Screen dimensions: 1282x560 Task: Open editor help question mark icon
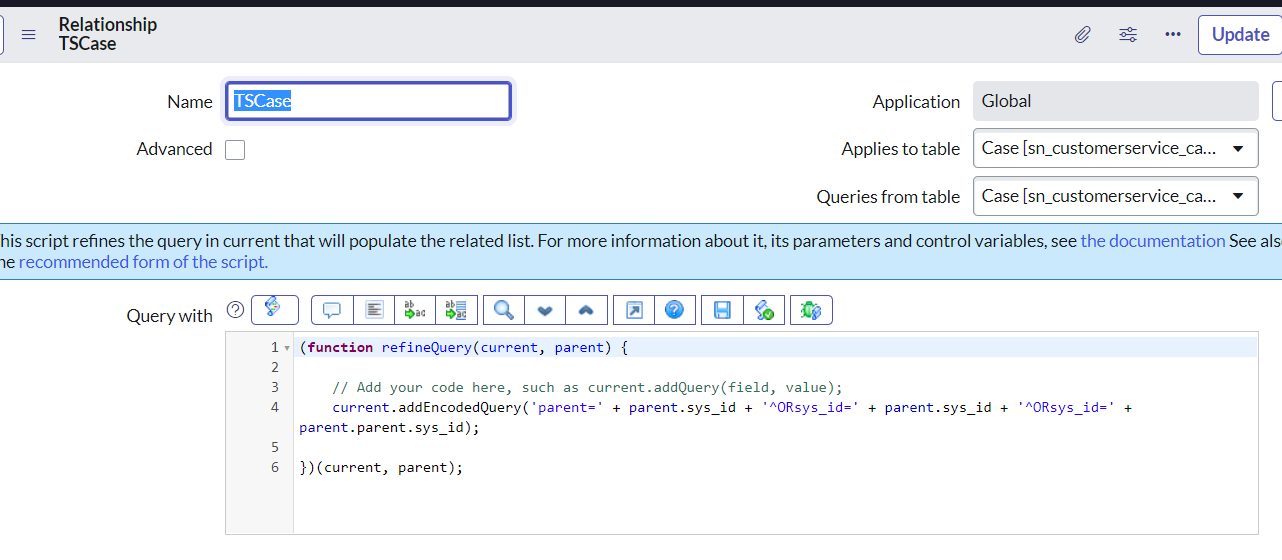(674, 311)
